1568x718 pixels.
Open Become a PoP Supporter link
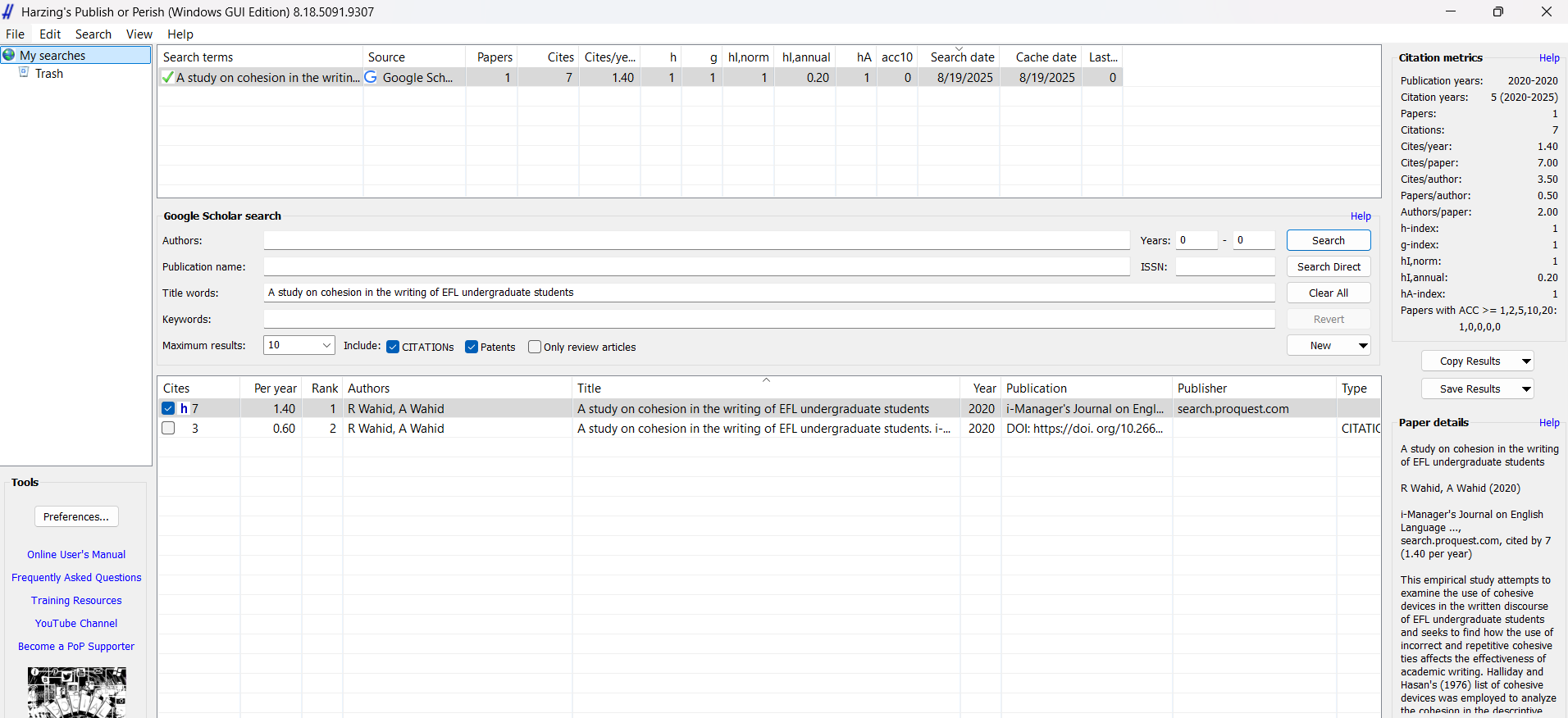(x=76, y=646)
